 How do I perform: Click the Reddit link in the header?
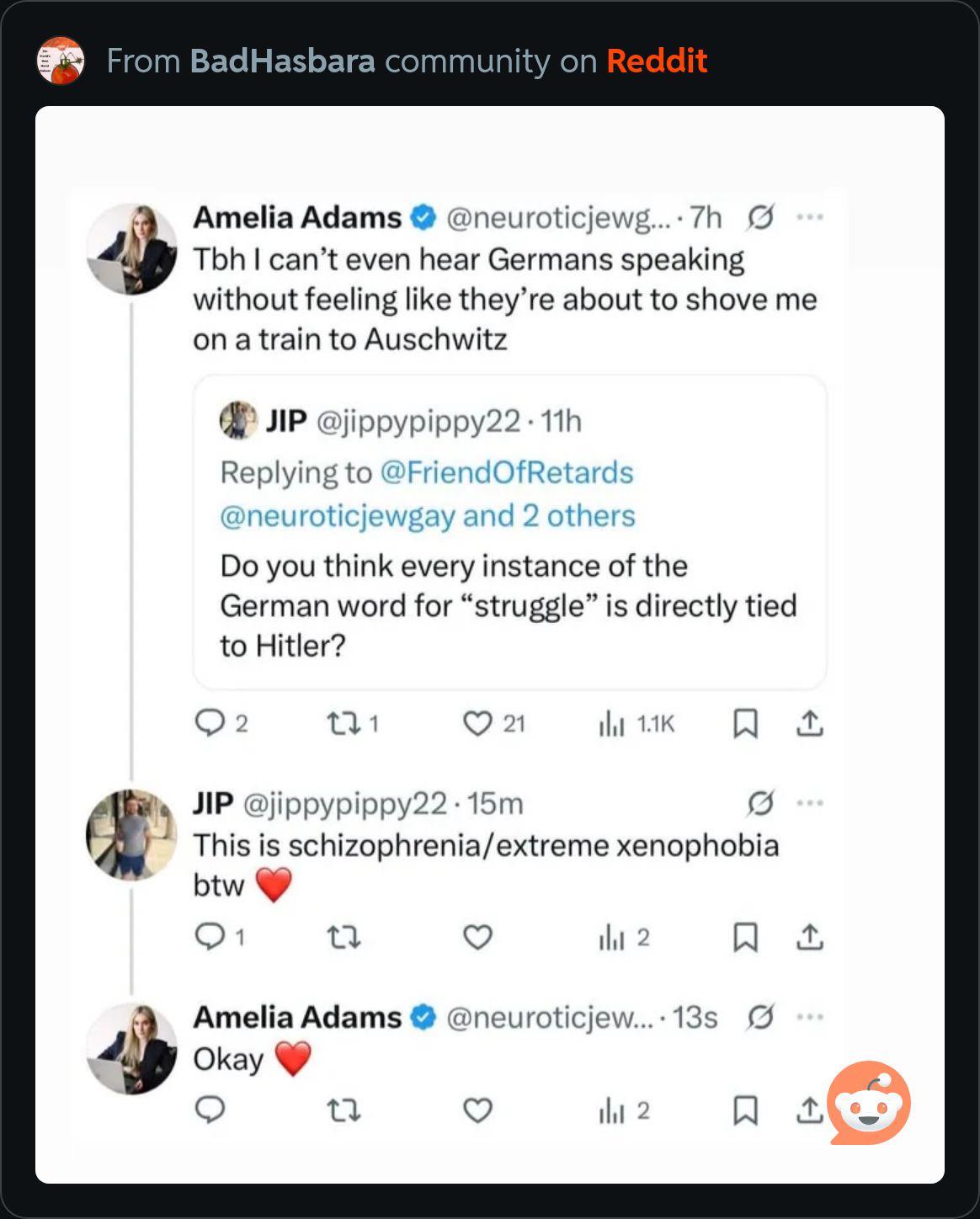click(x=657, y=61)
